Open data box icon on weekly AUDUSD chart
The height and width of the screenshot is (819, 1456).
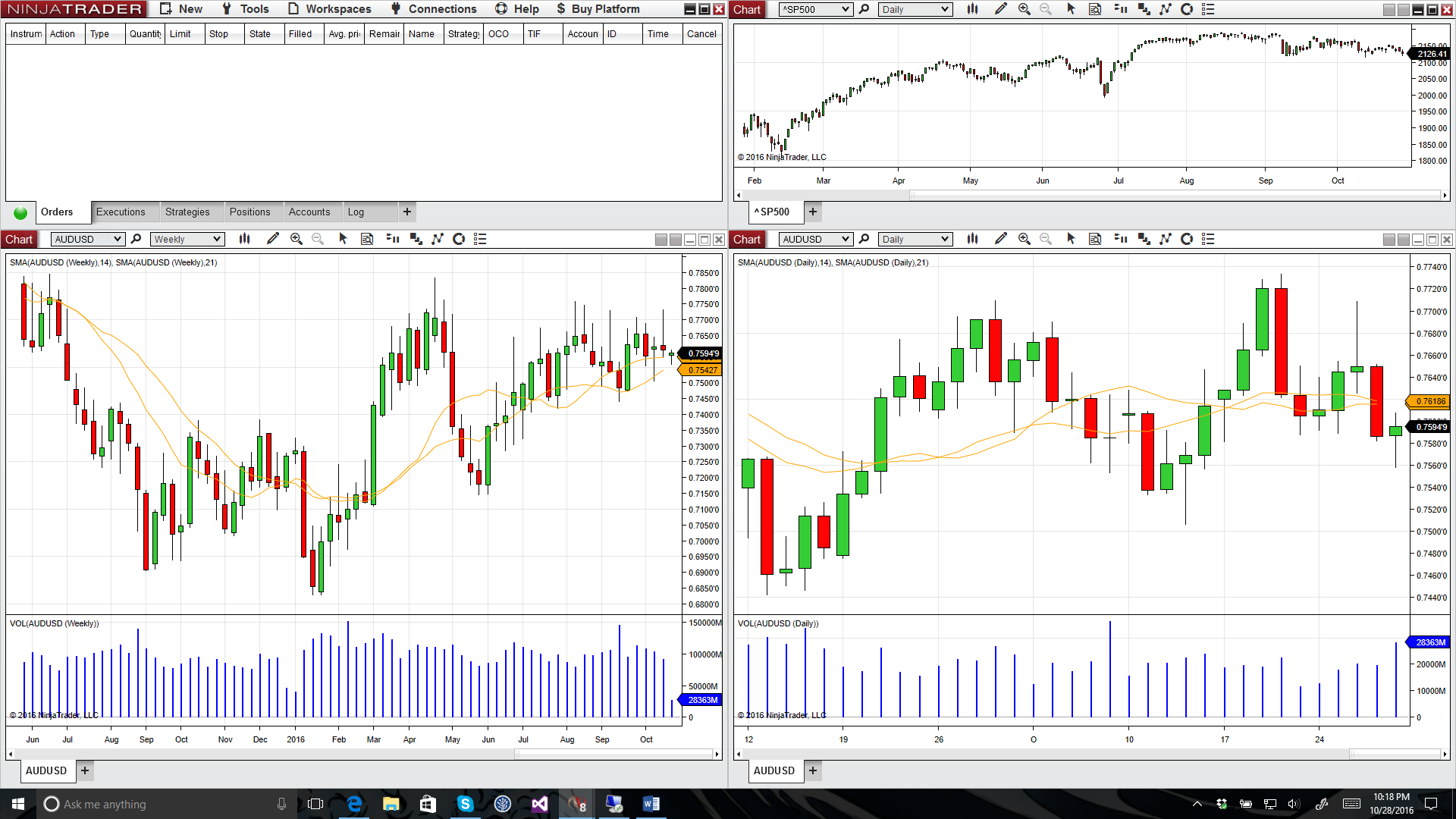pyautogui.click(x=367, y=239)
